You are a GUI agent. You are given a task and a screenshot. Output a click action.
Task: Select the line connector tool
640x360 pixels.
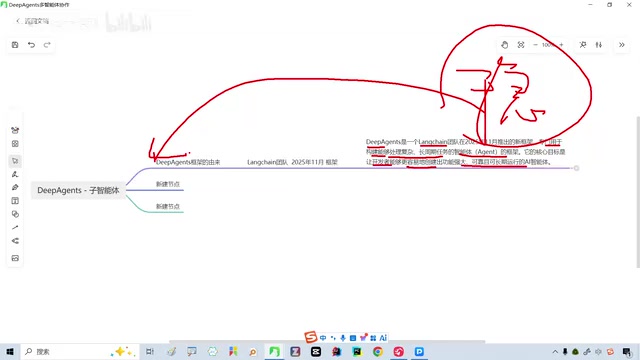pyautogui.click(x=15, y=227)
